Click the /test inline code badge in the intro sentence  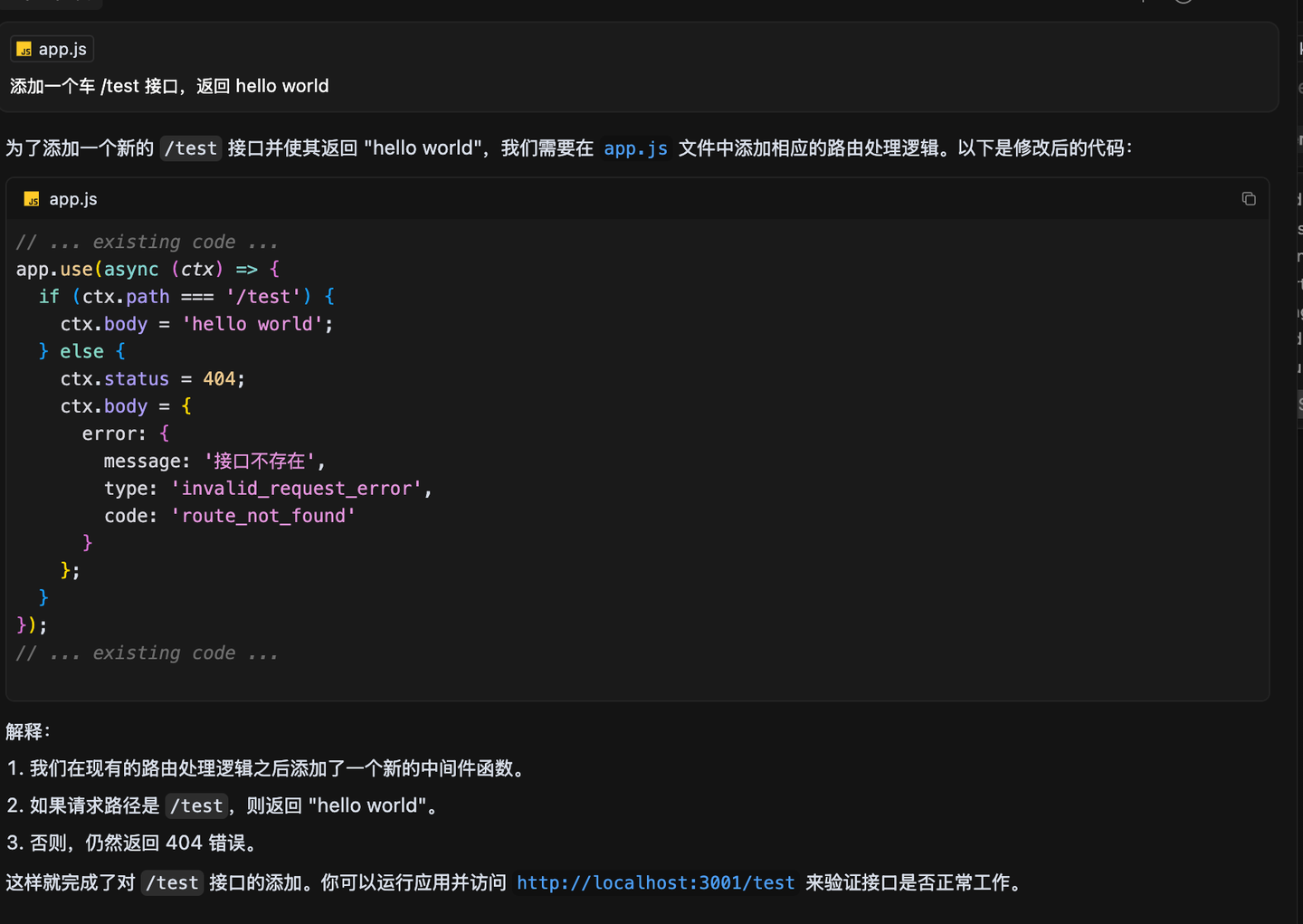pos(191,148)
